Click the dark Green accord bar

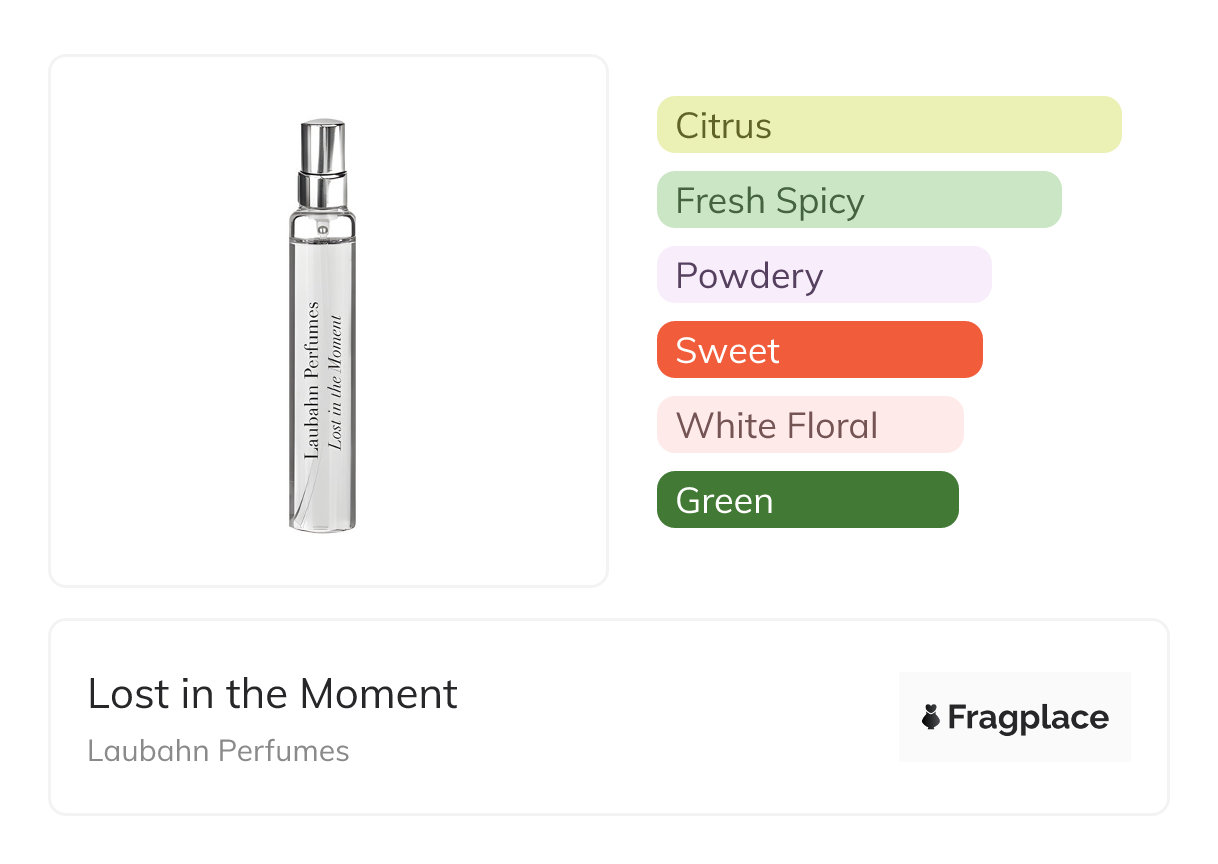click(807, 500)
